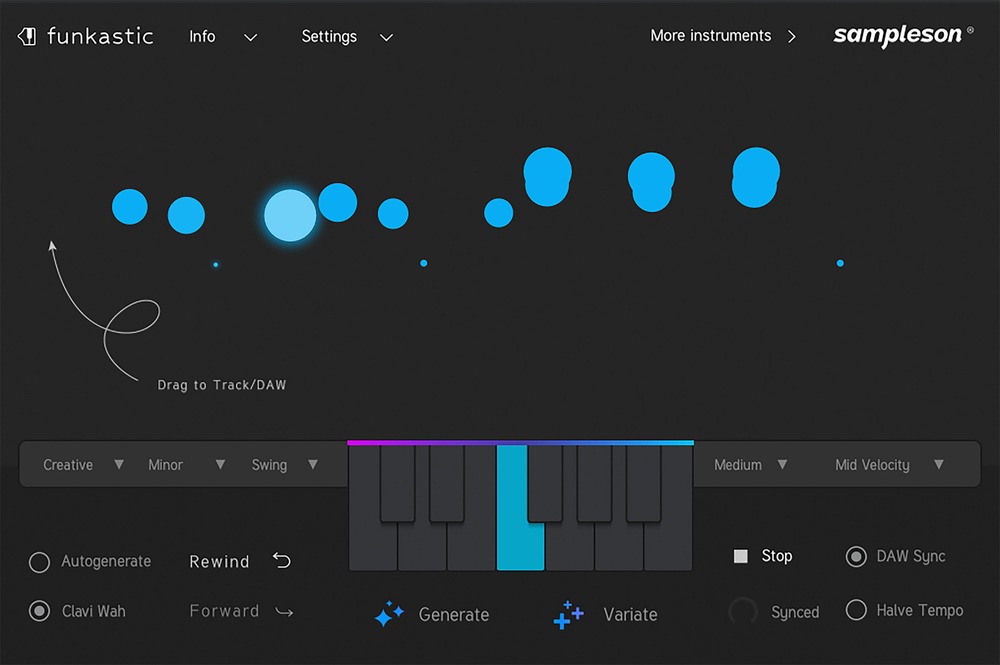The width and height of the screenshot is (1000, 665).
Task: Click the Rewind button label
Action: click(x=219, y=562)
